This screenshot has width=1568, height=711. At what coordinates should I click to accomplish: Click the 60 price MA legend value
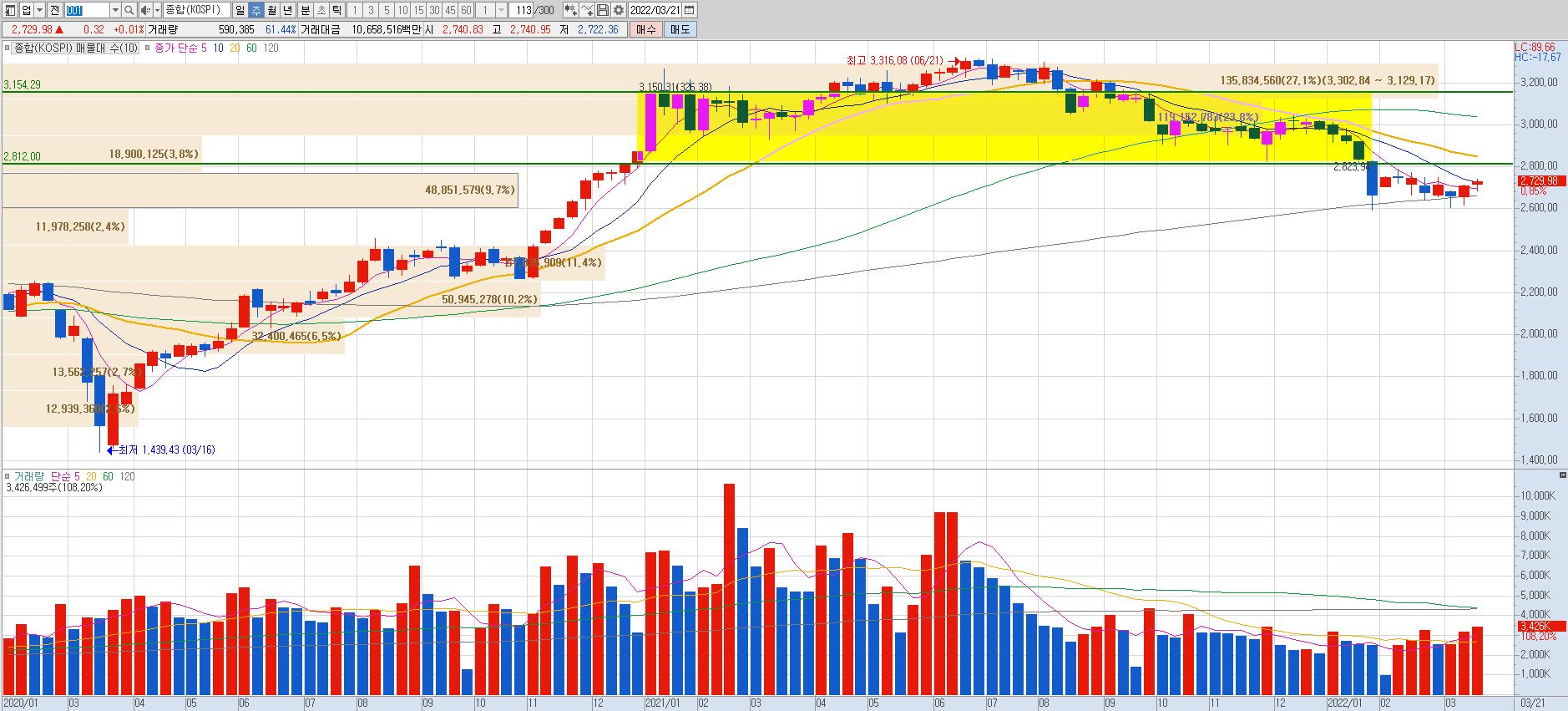(x=251, y=48)
